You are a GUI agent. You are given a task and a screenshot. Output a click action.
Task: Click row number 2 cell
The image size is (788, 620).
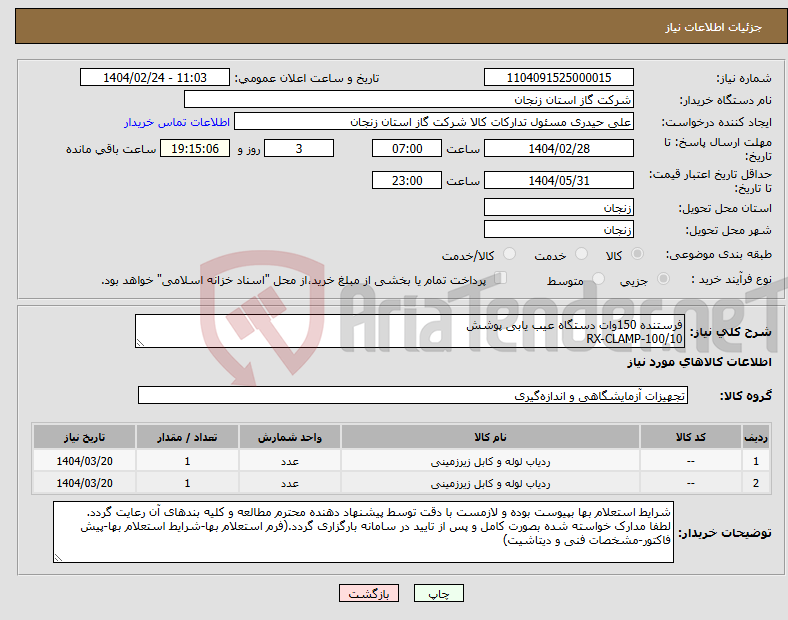755,483
